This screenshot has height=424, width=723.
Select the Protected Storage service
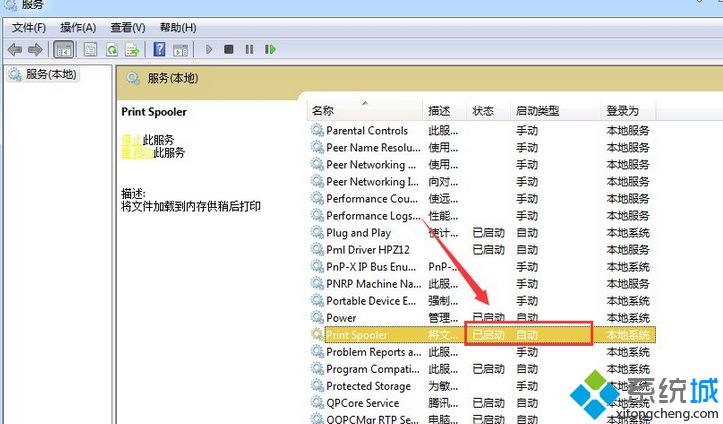tap(482, 386)
